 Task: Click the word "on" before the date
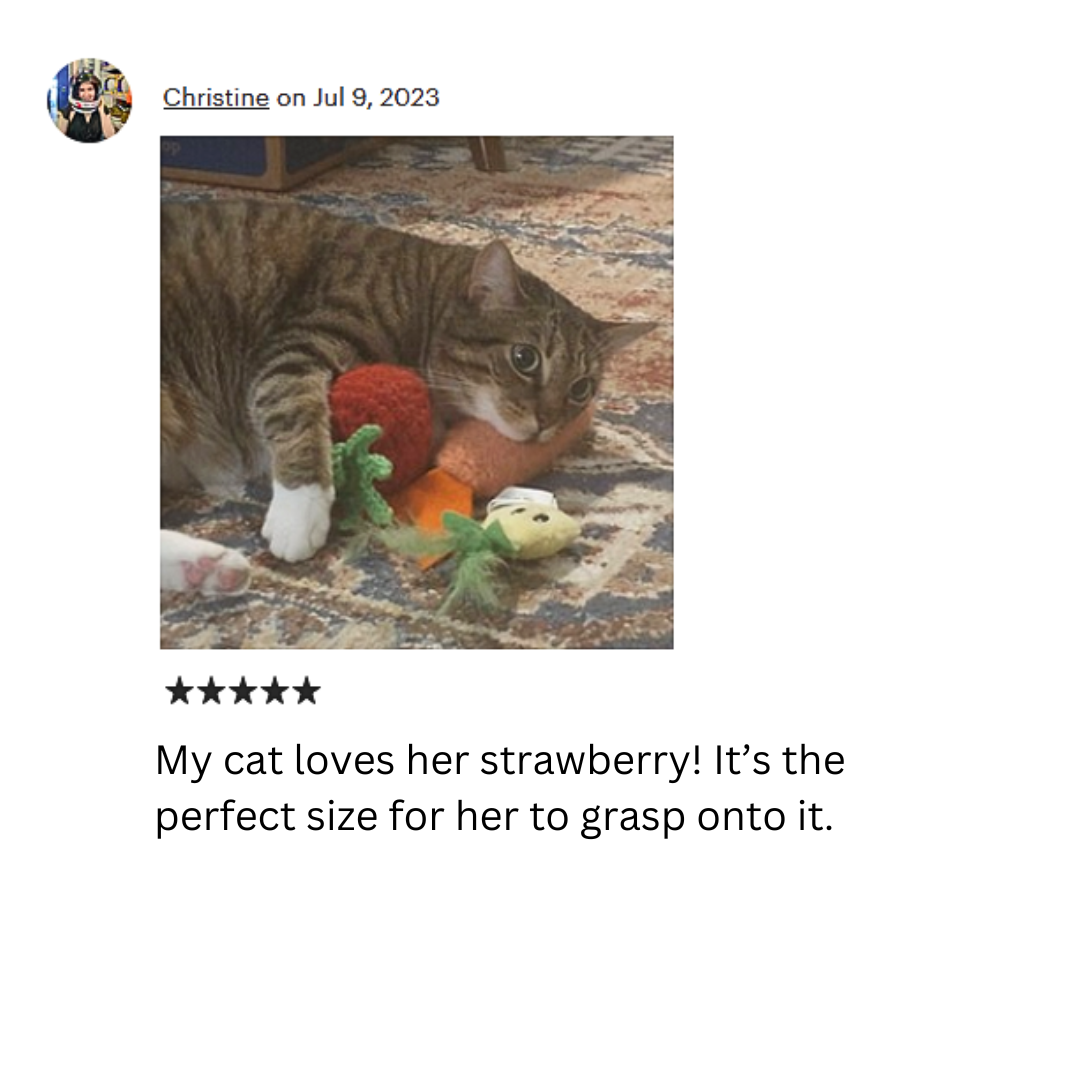coord(291,98)
